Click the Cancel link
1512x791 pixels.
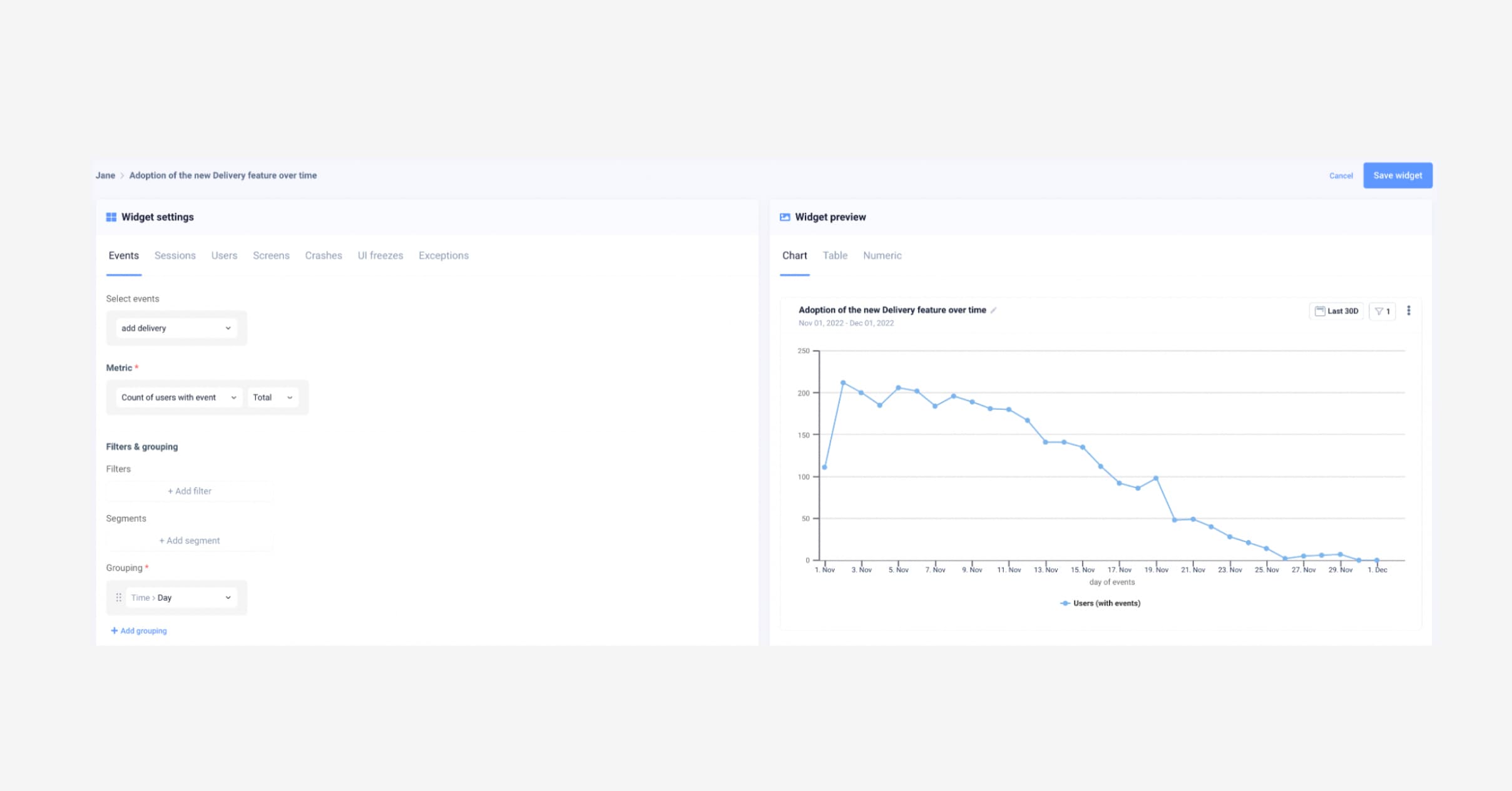coord(1341,176)
